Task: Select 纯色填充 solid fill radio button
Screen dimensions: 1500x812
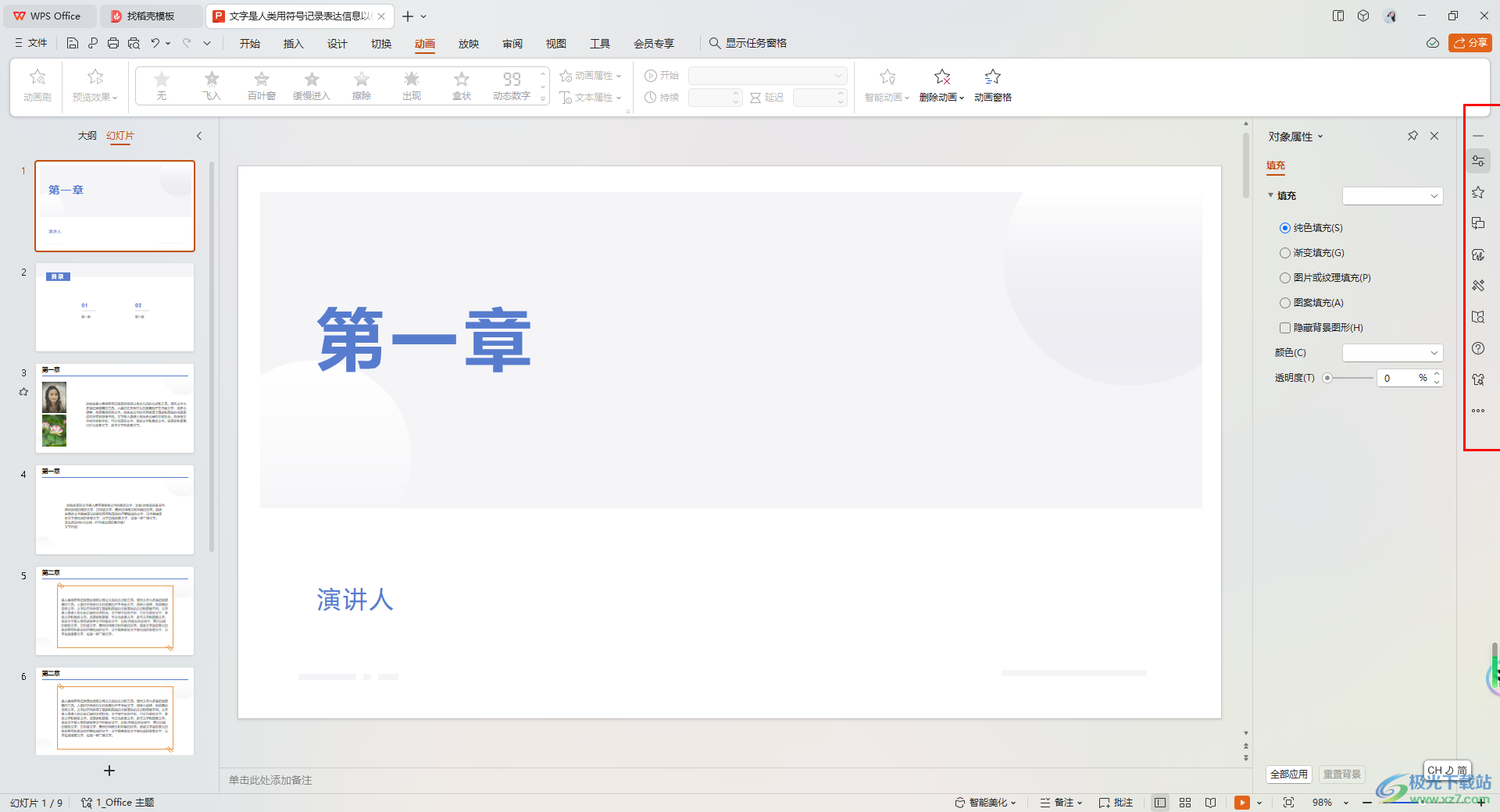Action: pyautogui.click(x=1285, y=228)
